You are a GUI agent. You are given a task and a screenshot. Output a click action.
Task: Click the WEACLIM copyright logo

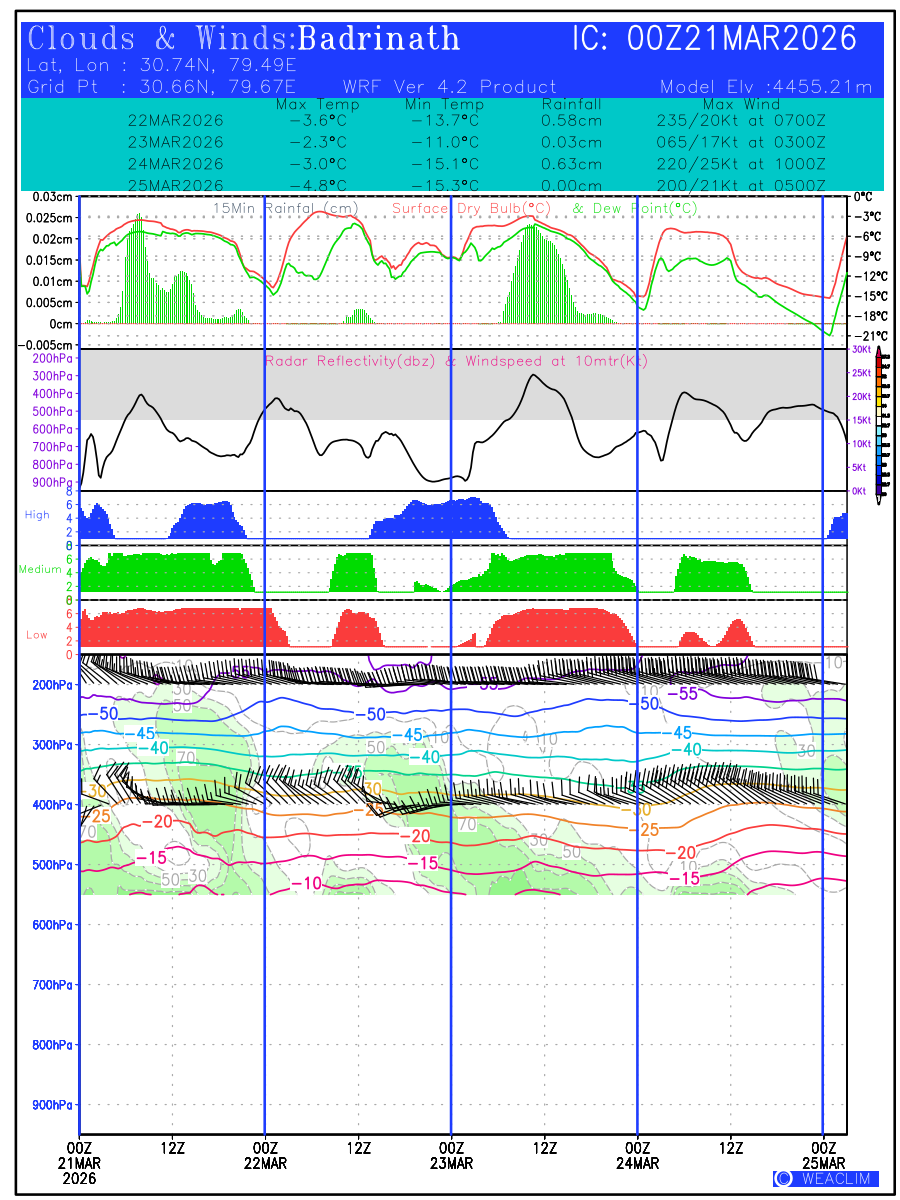pos(825,1179)
